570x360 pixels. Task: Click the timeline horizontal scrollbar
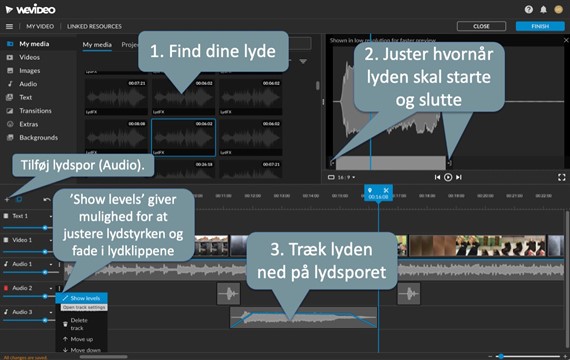pyautogui.click(x=104, y=357)
